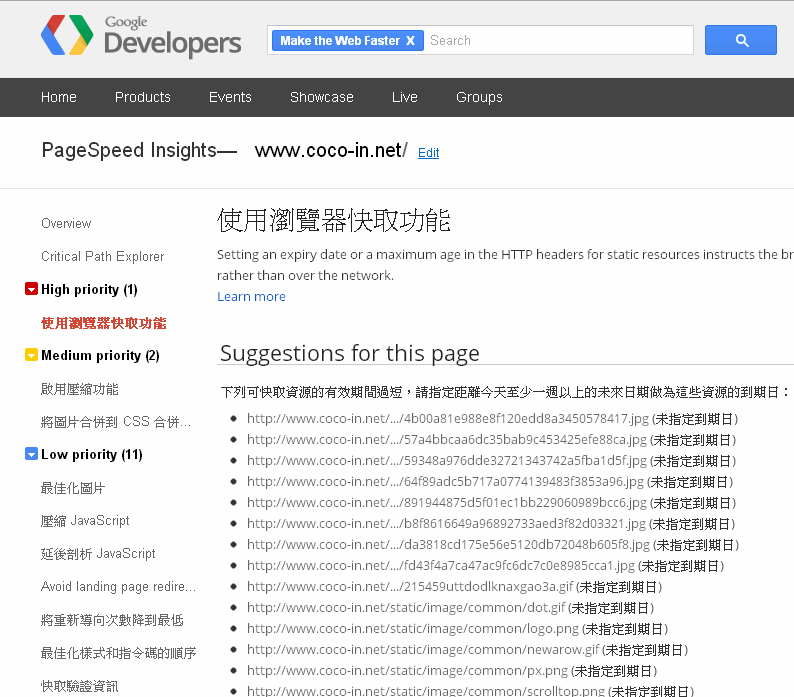Viewport: 794px width, 697px height.
Task: Open the b8f8616649a96892733aed3f82d03321.jpg link
Action: click(x=446, y=524)
